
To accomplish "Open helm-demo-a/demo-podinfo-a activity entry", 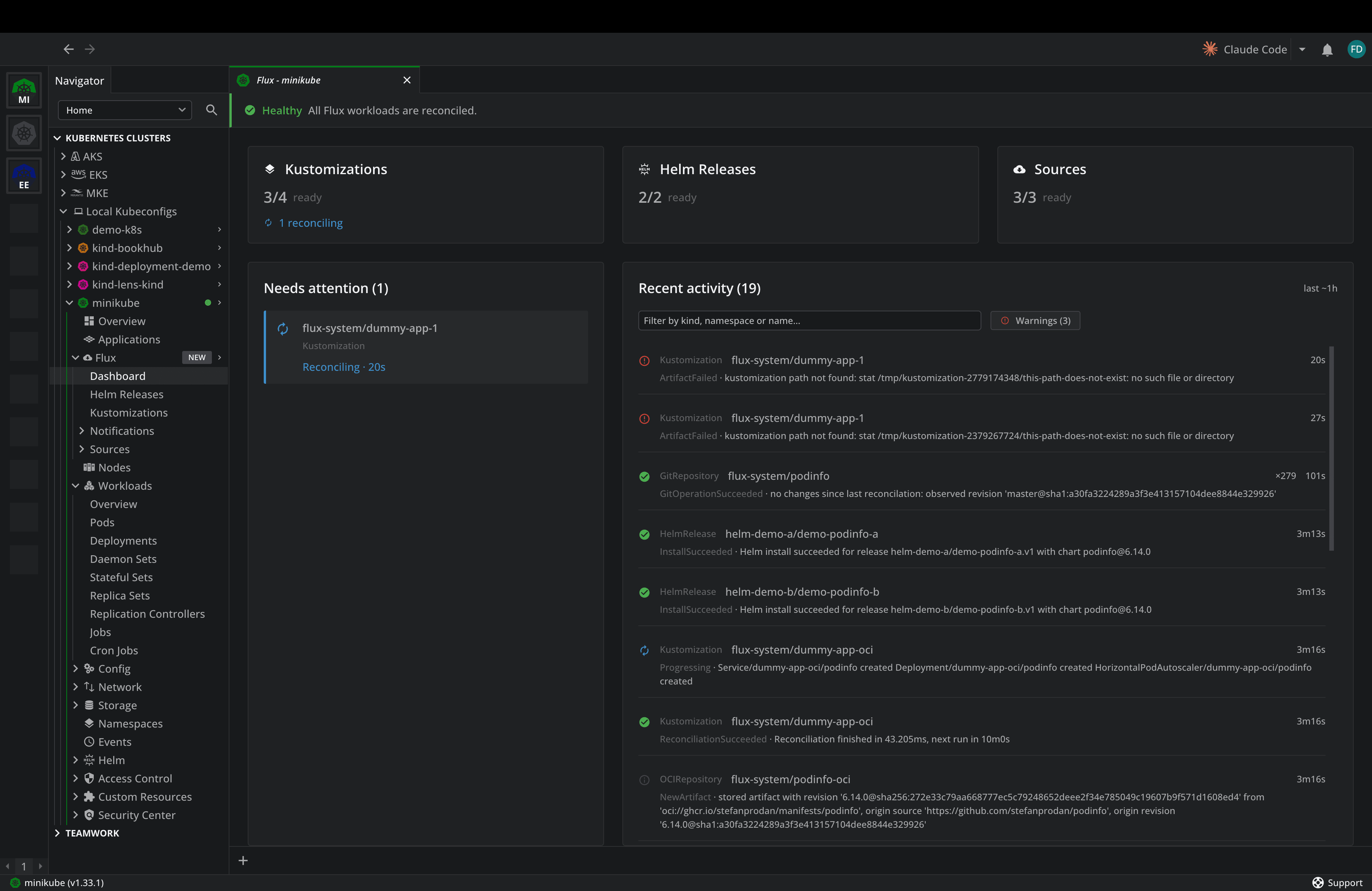I will pos(982,542).
